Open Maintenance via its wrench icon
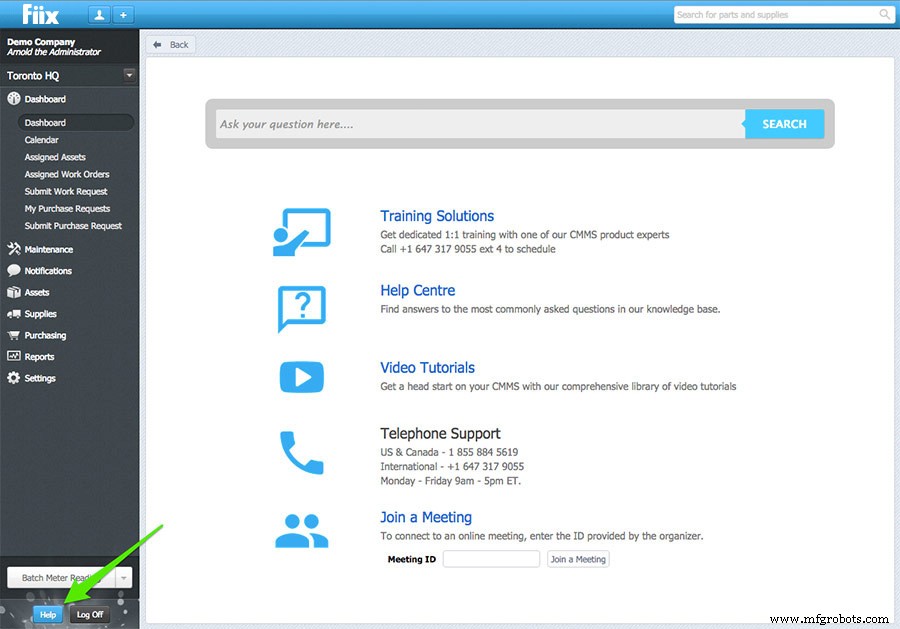Screen dimensions: 900x629 click(14, 249)
